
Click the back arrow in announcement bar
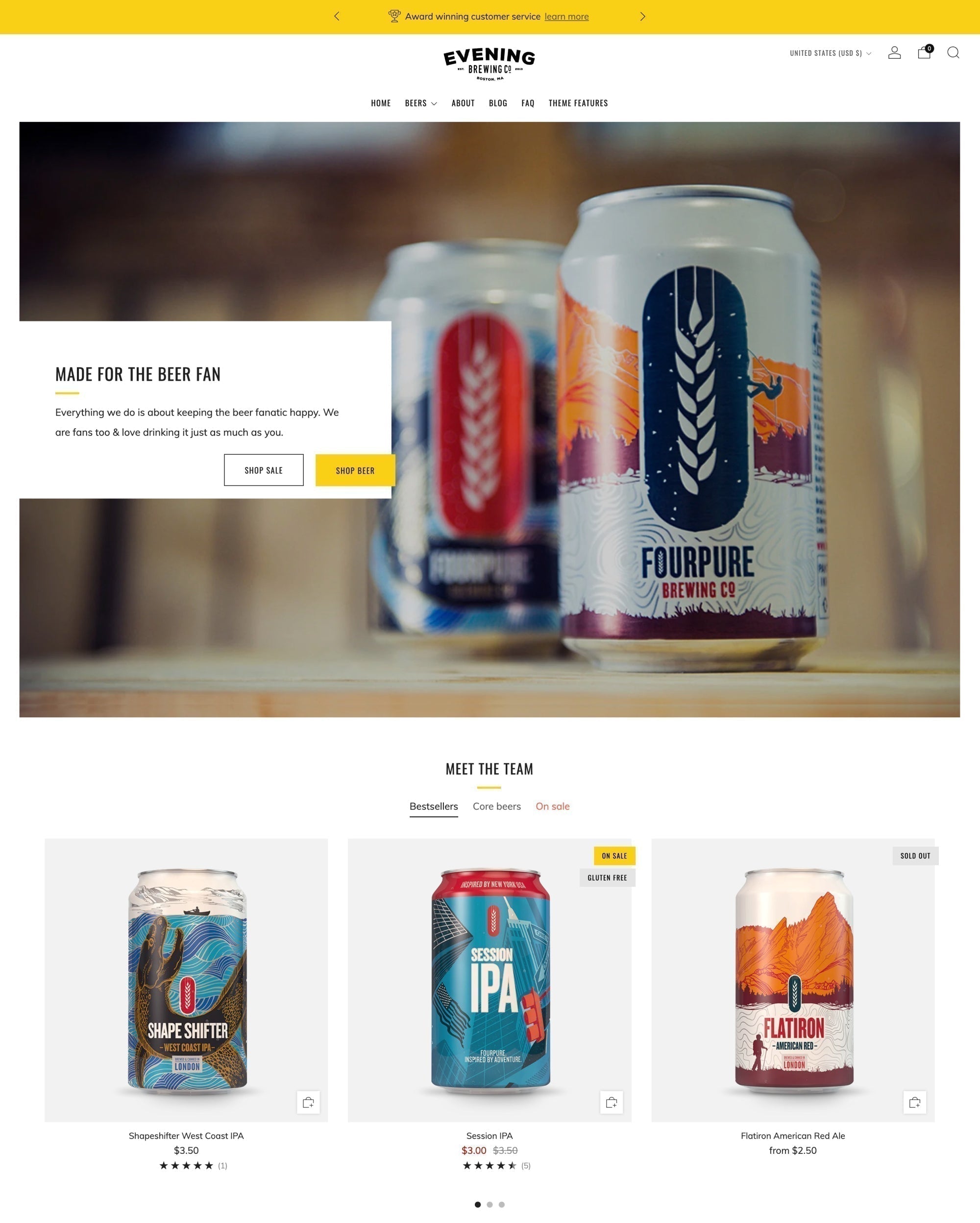[x=338, y=16]
